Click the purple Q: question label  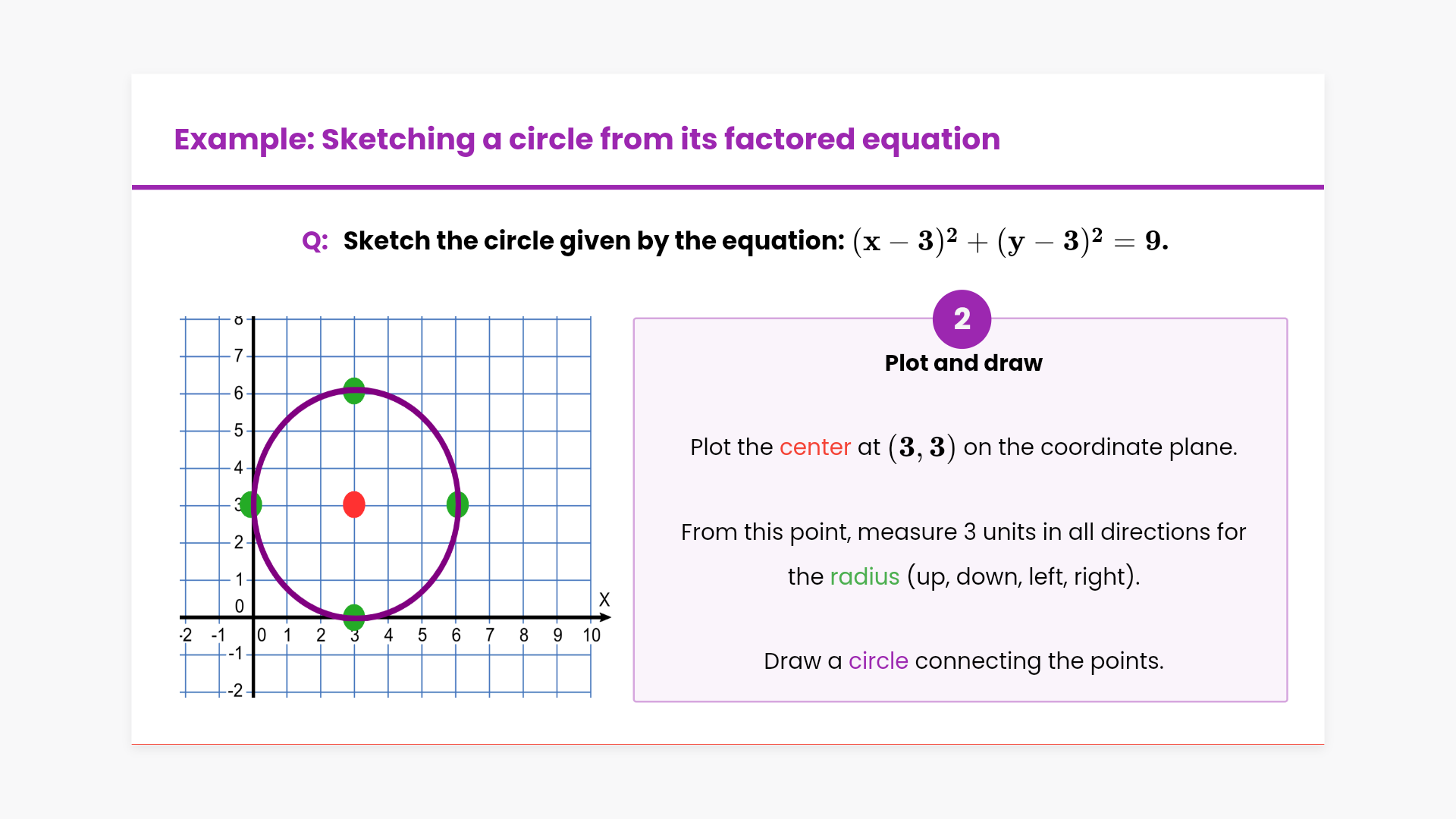(x=315, y=241)
